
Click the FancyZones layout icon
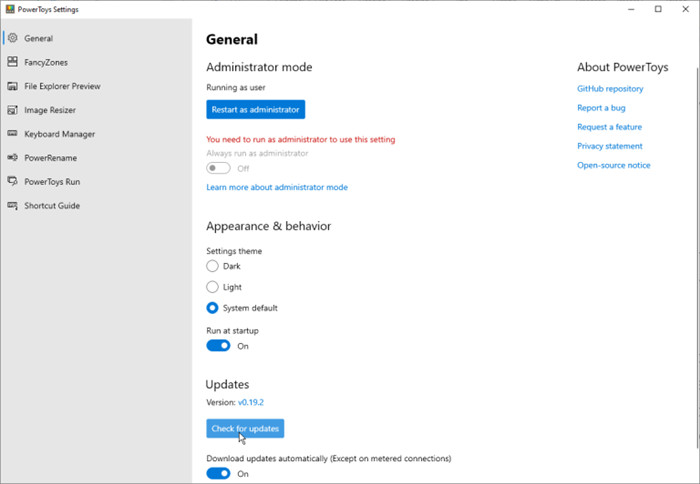coord(12,62)
